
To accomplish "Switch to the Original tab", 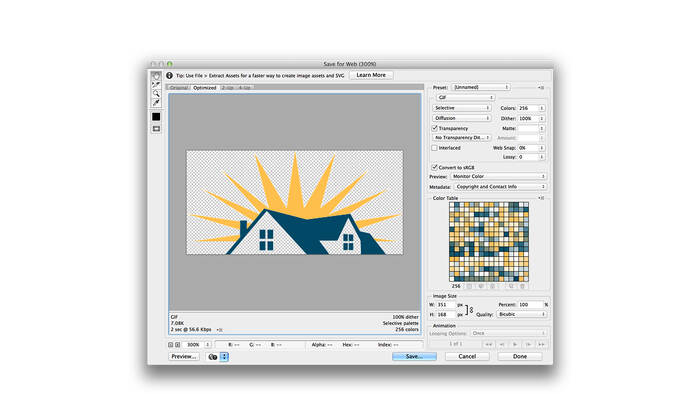I will tap(179, 87).
